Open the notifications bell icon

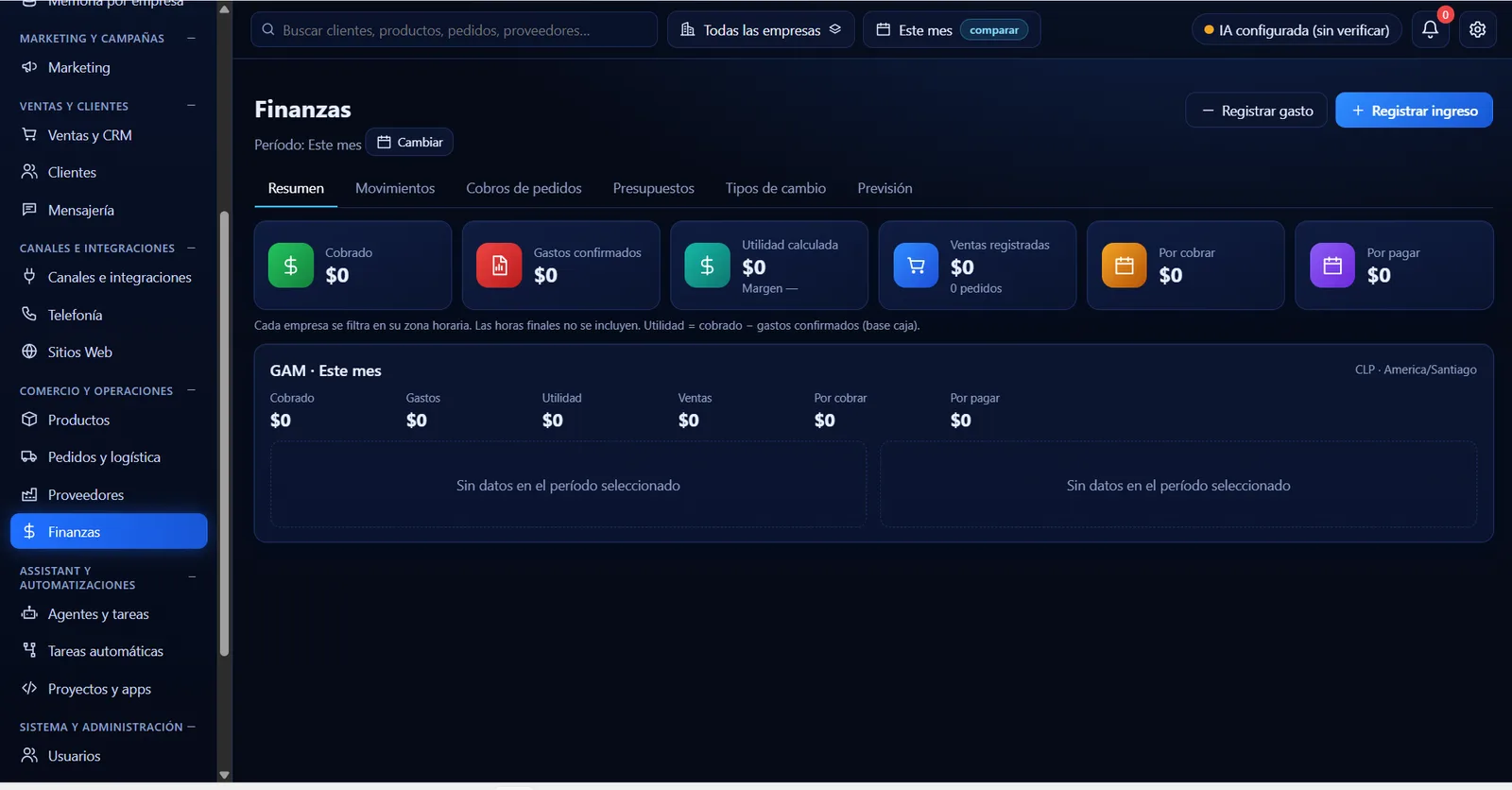click(x=1431, y=29)
